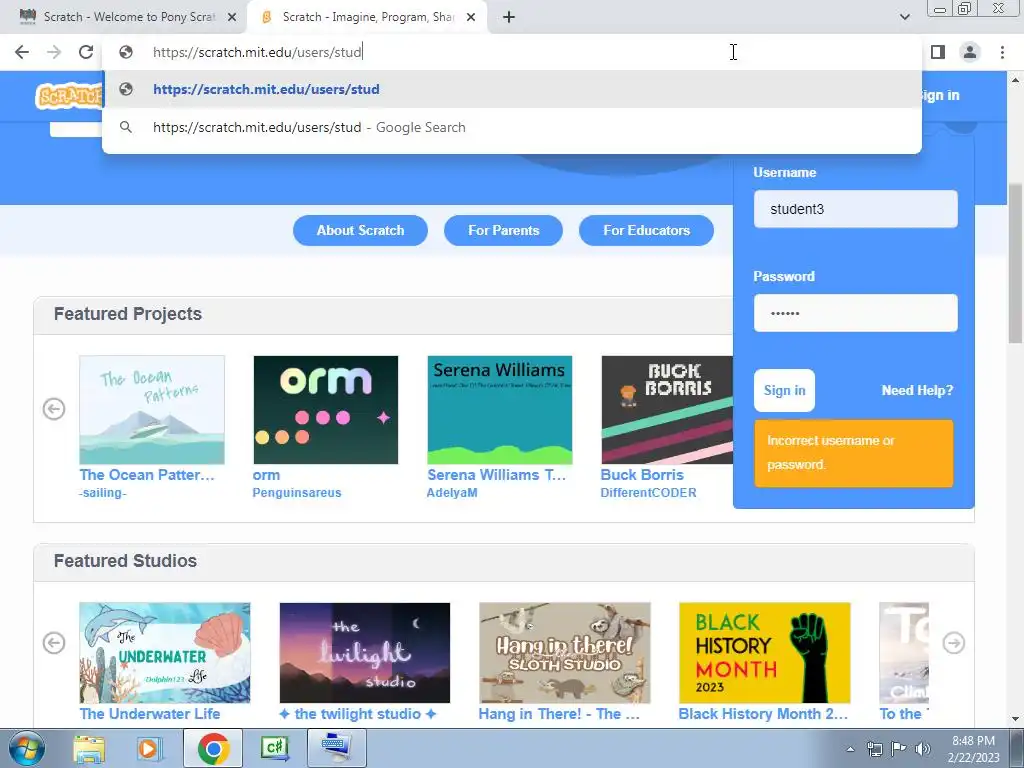
Task: Visit the Penguinsareus author profile
Action: 297,493
